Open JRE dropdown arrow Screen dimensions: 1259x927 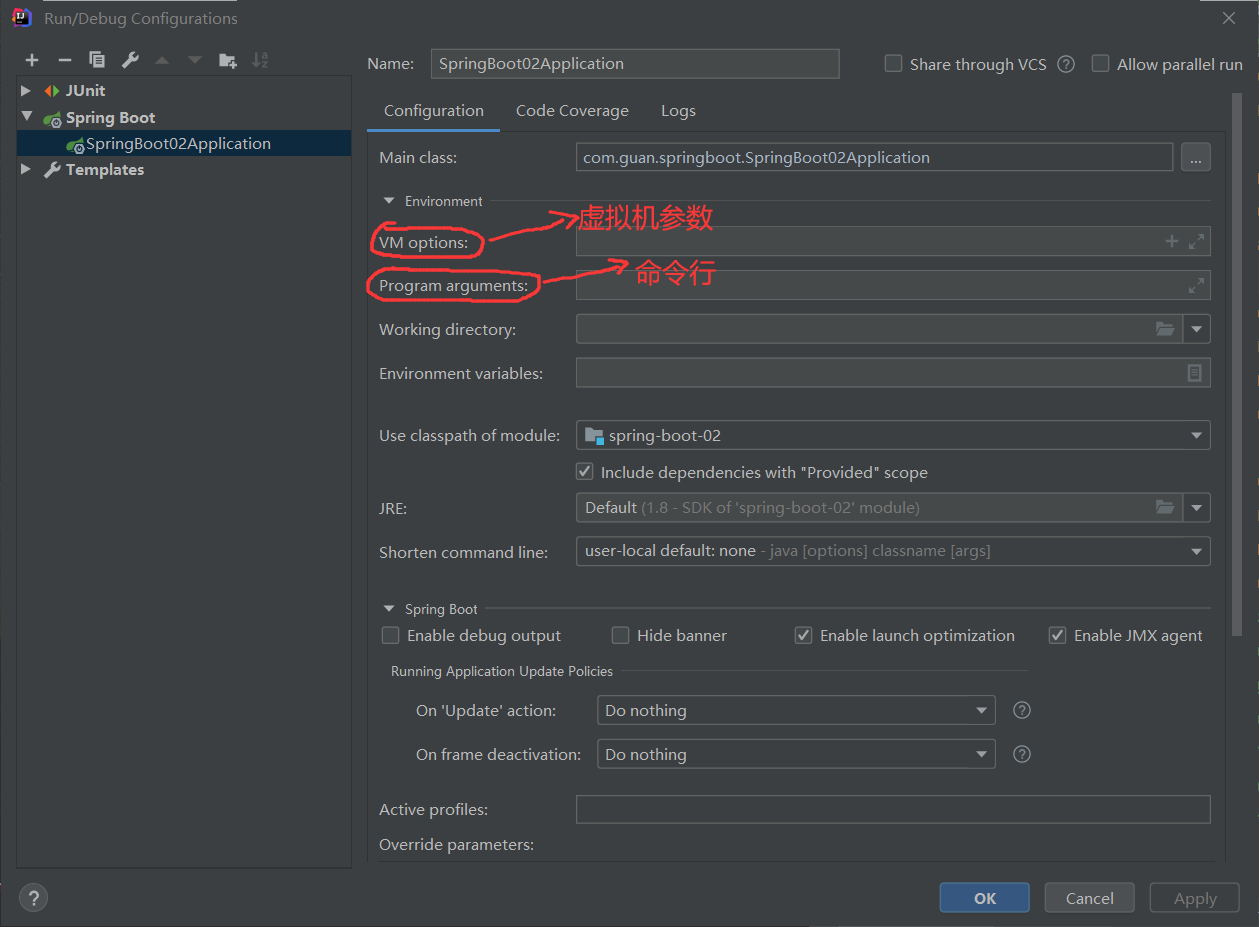[1197, 507]
